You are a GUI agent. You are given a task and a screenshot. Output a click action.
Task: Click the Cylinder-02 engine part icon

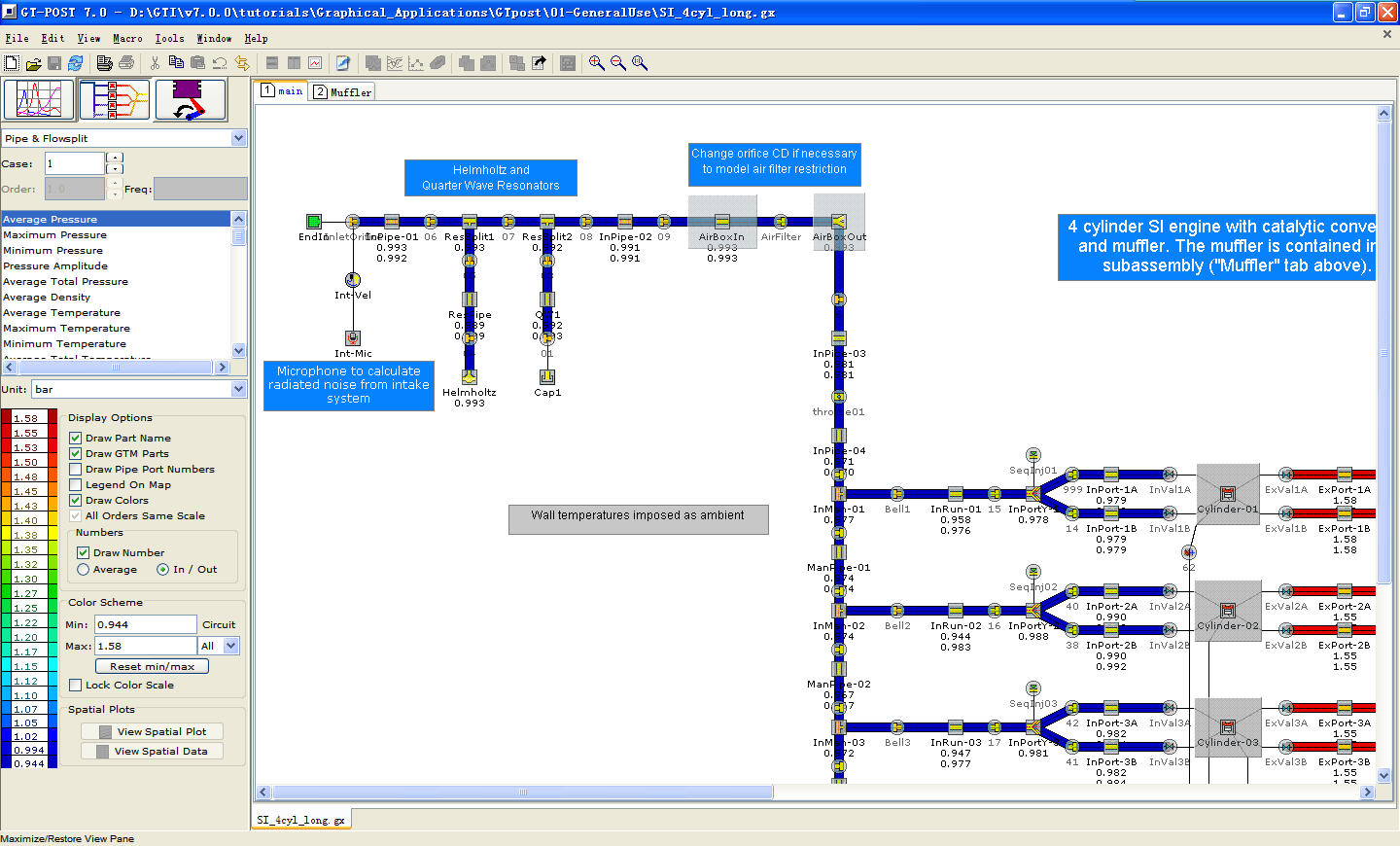(x=1228, y=611)
